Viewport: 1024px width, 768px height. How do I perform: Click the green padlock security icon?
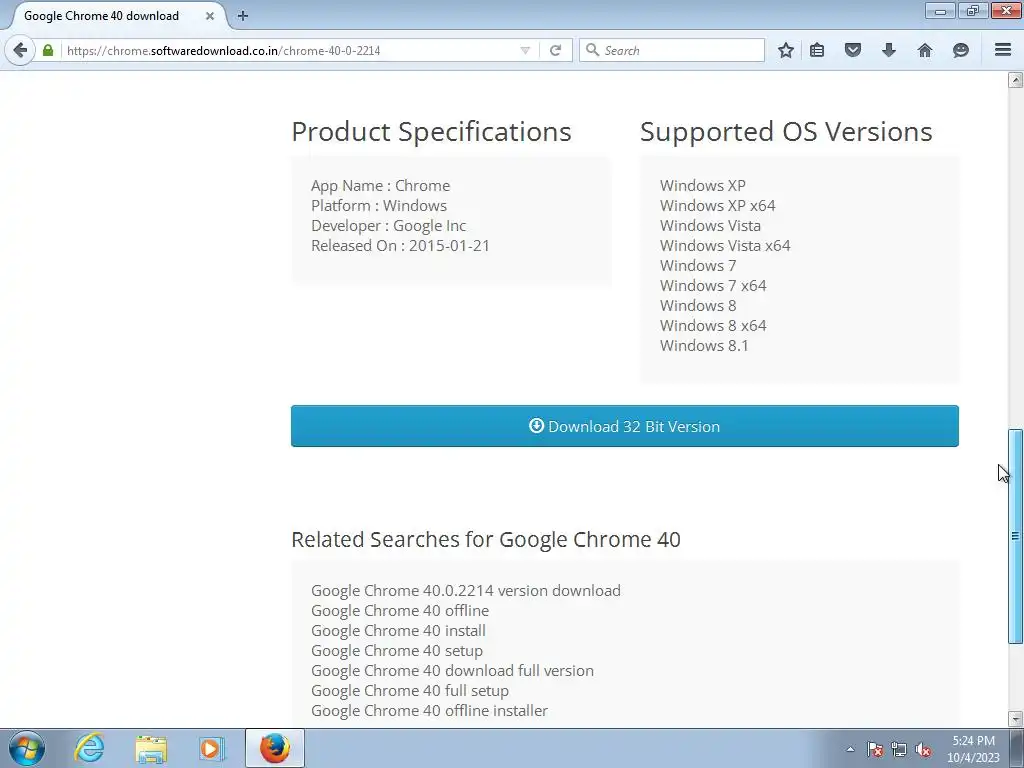coord(48,50)
